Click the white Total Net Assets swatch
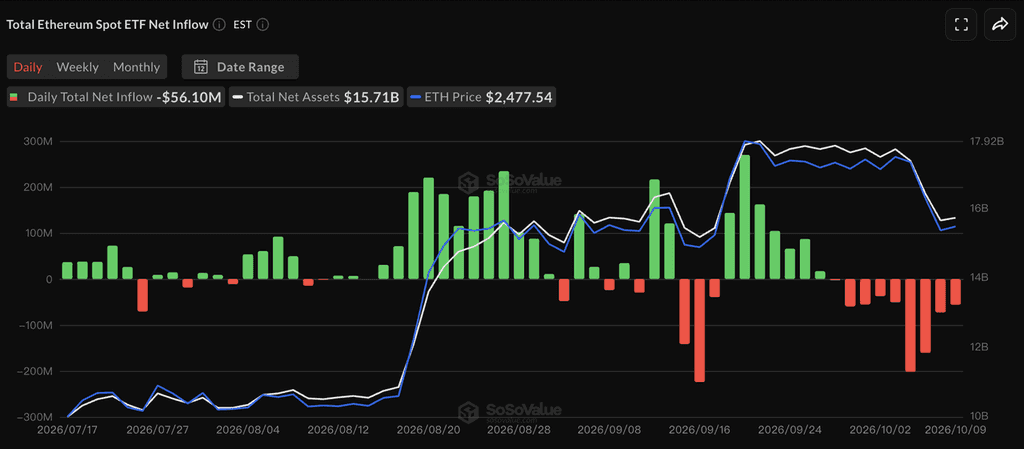This screenshot has width=1024, height=449. (x=238, y=97)
